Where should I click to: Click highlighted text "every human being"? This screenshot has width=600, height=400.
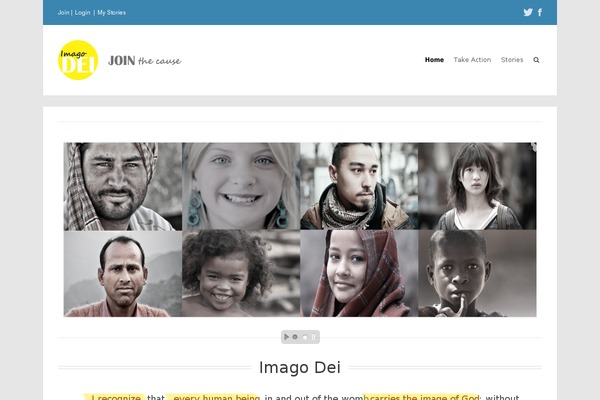point(217,397)
